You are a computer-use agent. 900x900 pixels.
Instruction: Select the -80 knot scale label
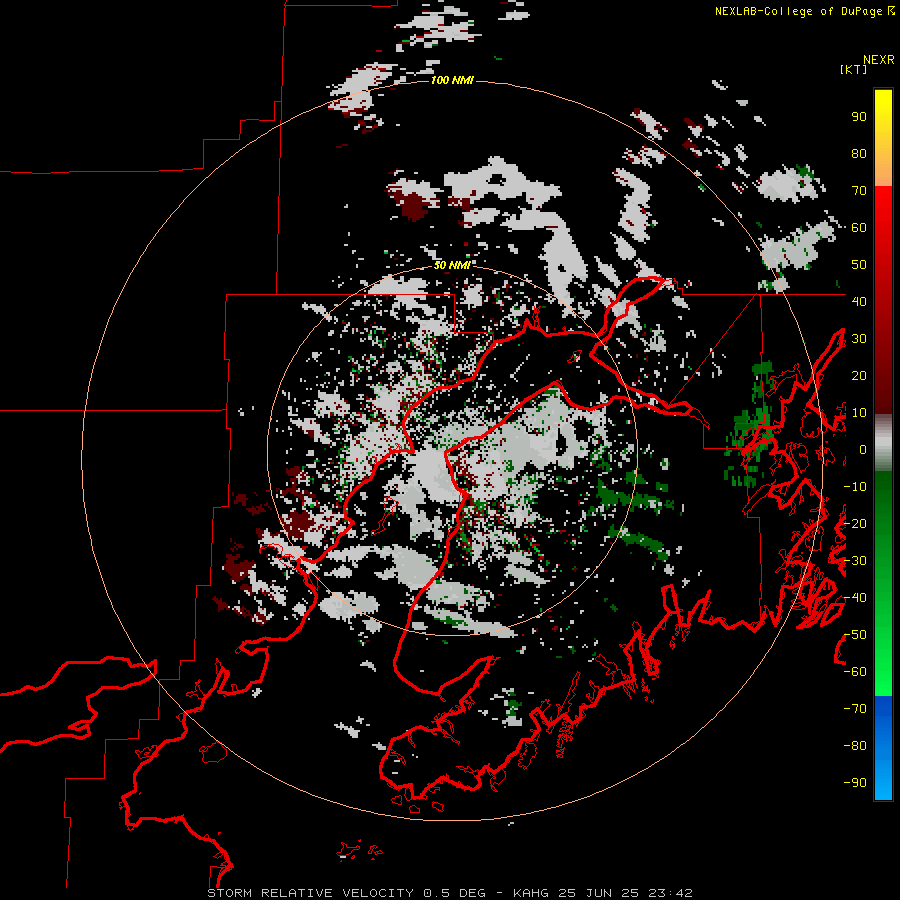[x=855, y=746]
